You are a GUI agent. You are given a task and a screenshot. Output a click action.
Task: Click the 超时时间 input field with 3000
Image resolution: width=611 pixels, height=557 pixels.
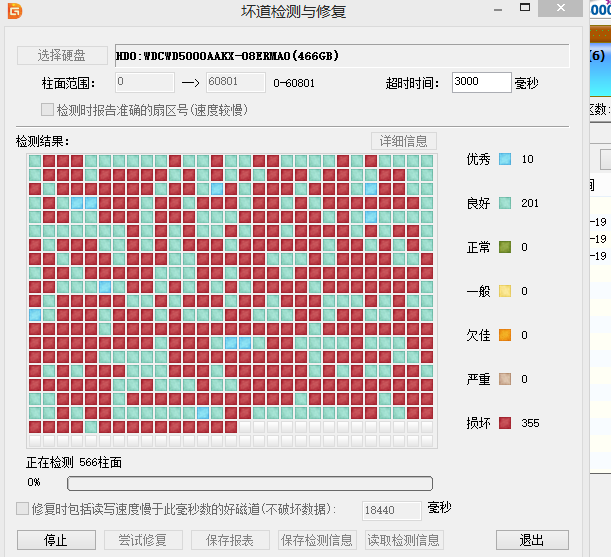pos(482,82)
